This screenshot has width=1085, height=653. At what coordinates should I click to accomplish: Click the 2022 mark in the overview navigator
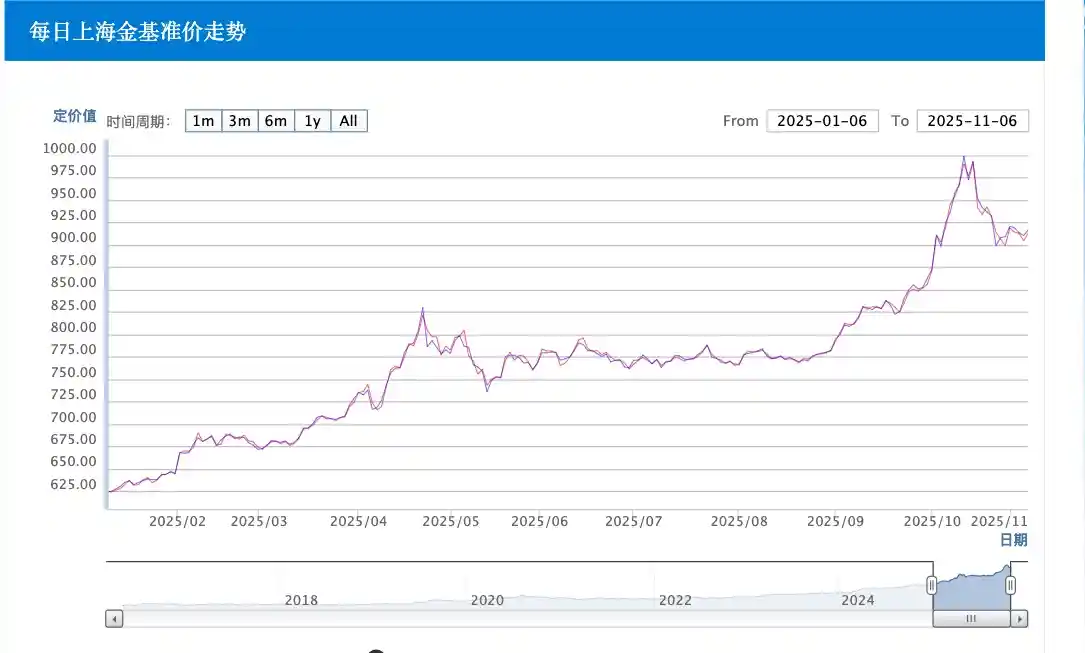pos(675,600)
